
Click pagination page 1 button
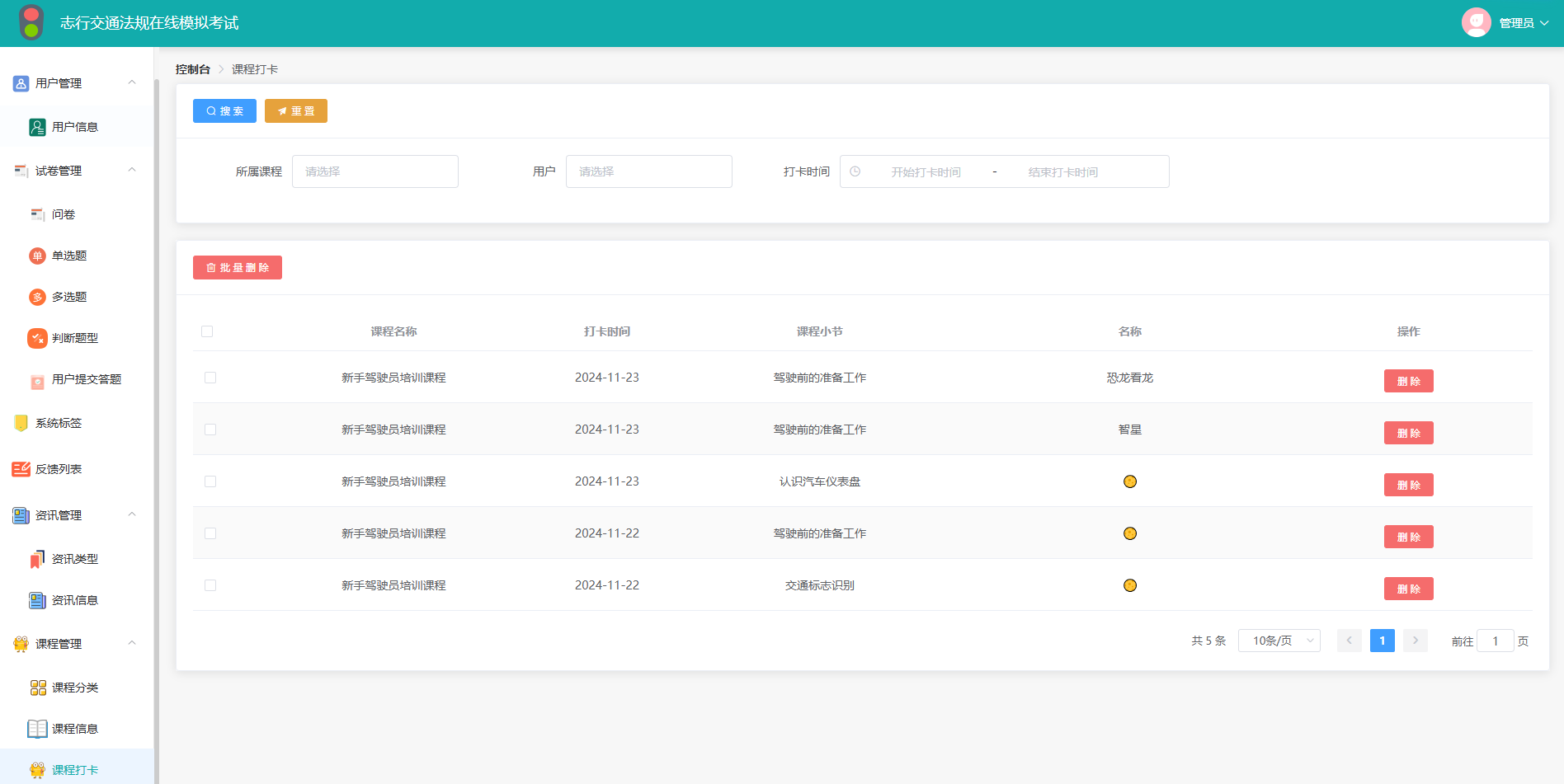1383,641
